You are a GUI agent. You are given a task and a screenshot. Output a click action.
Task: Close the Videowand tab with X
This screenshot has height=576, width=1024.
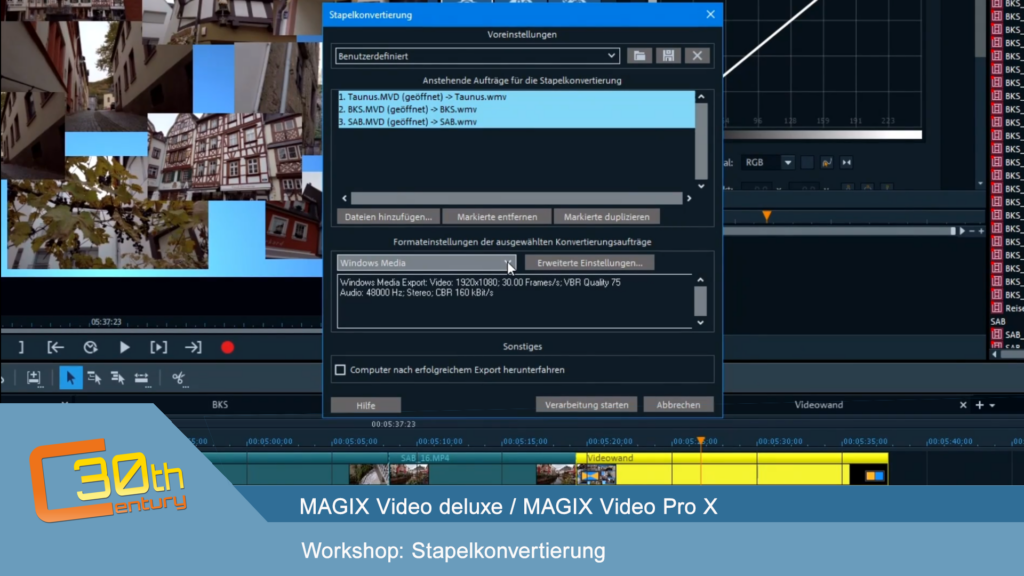(x=963, y=405)
